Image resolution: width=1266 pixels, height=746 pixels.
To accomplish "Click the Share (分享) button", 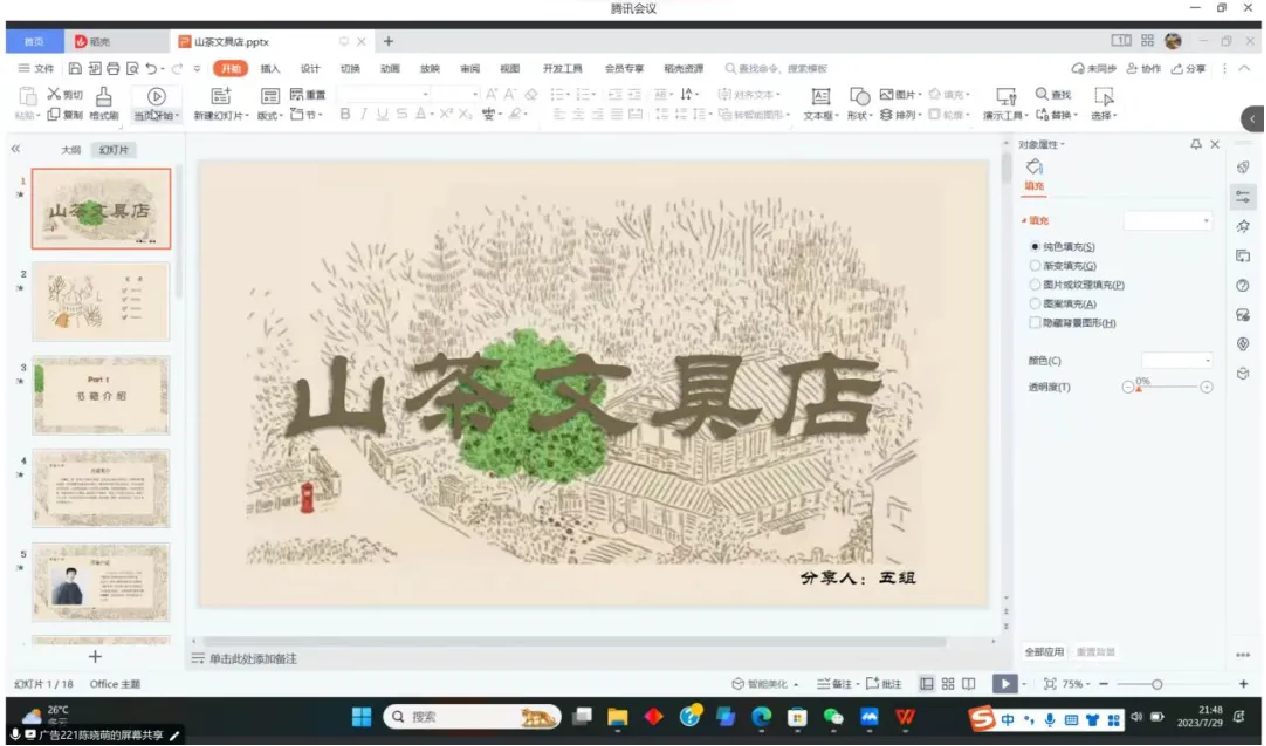I will (x=1189, y=69).
